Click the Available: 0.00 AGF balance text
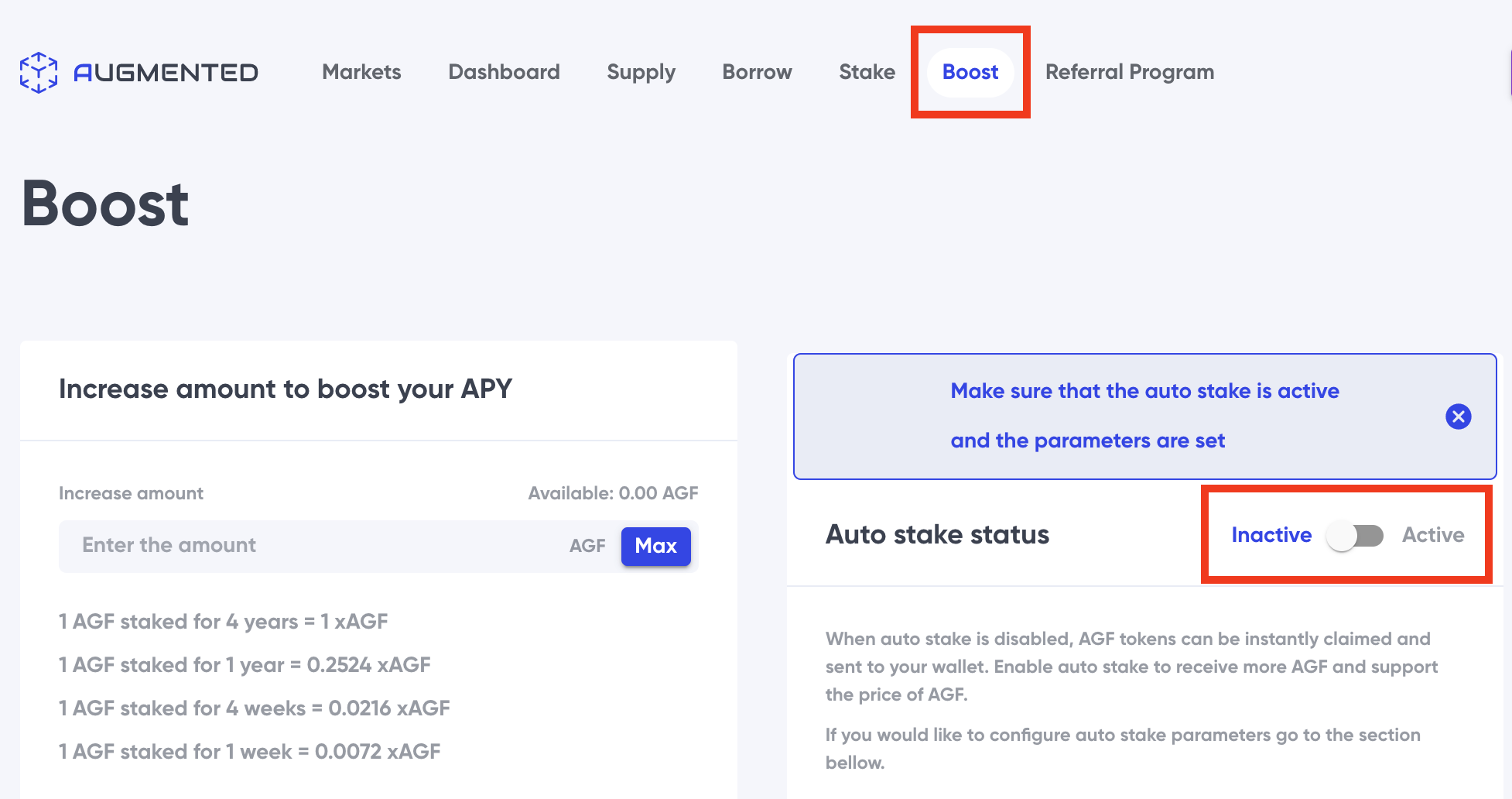Viewport: 1512px width, 799px height. (613, 493)
